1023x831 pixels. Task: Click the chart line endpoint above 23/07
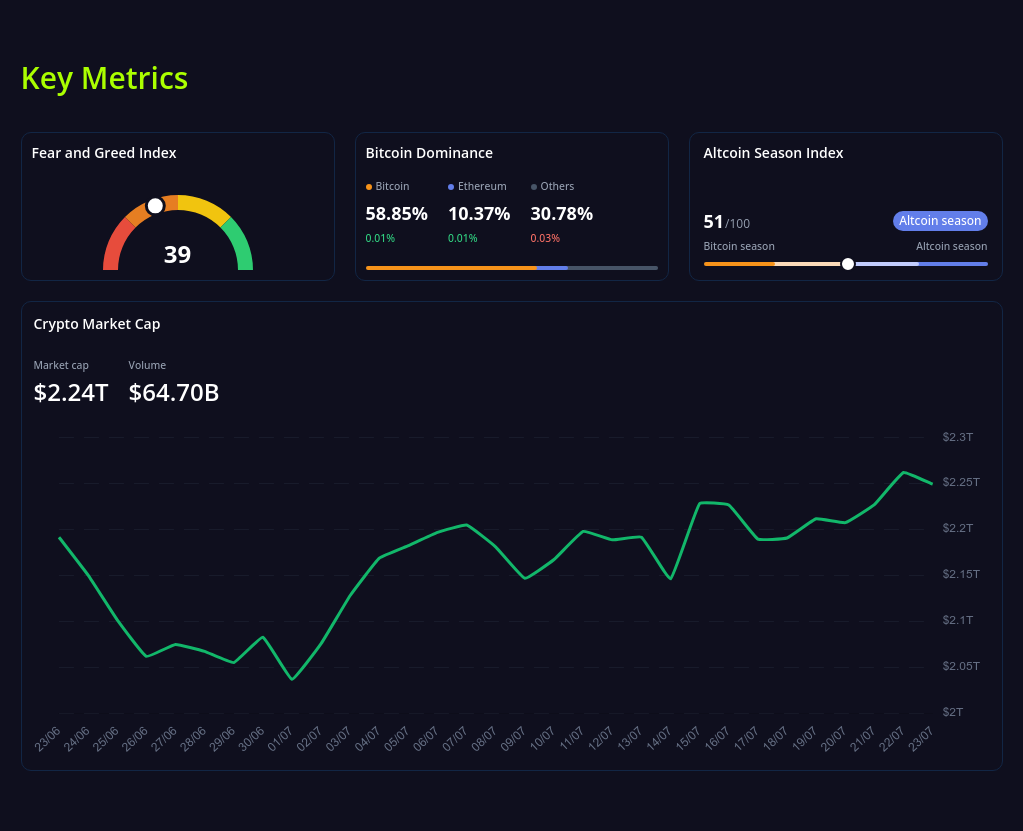tap(932, 483)
